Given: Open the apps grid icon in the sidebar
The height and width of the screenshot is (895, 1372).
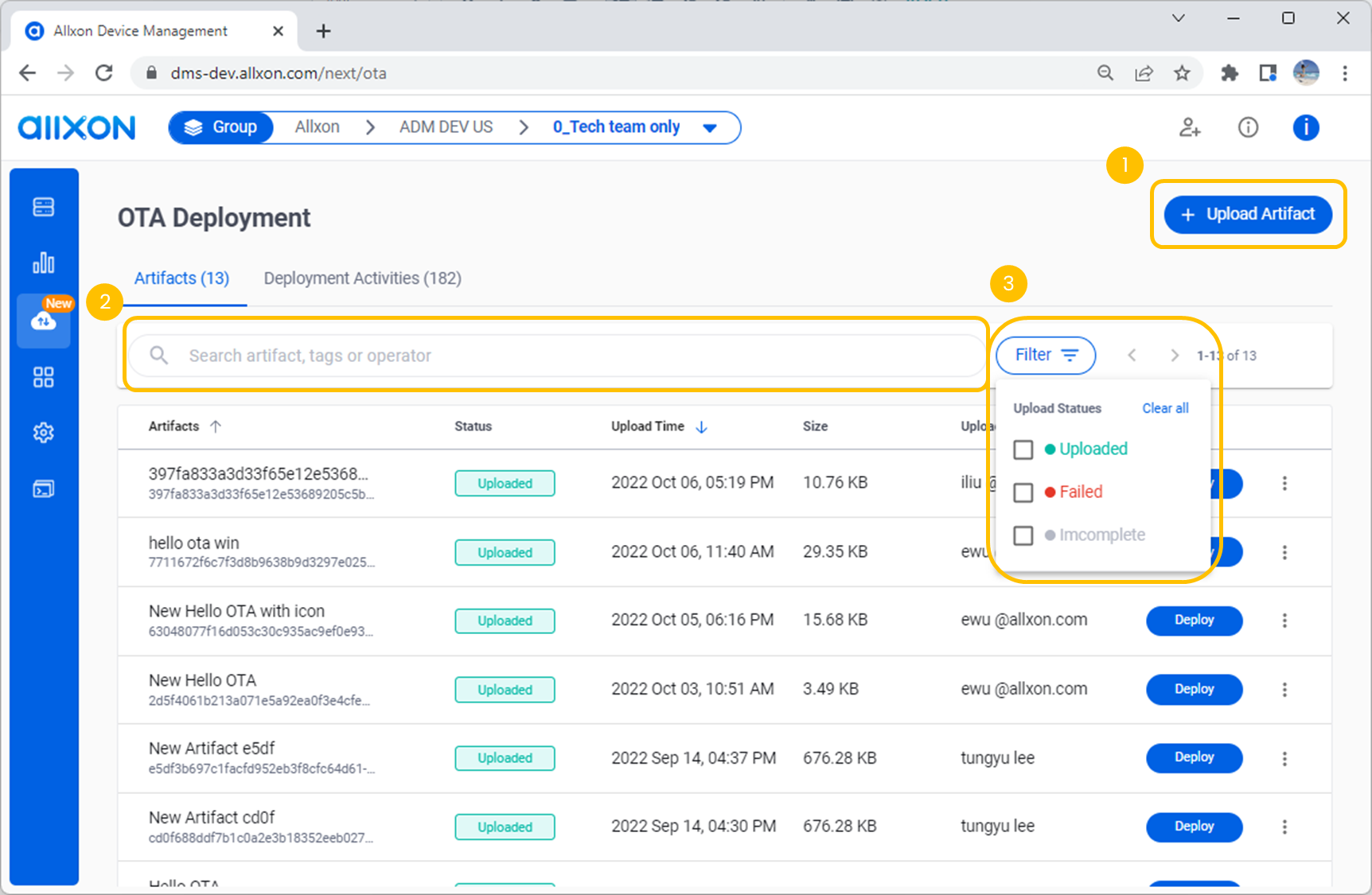Looking at the screenshot, I should [x=43, y=377].
